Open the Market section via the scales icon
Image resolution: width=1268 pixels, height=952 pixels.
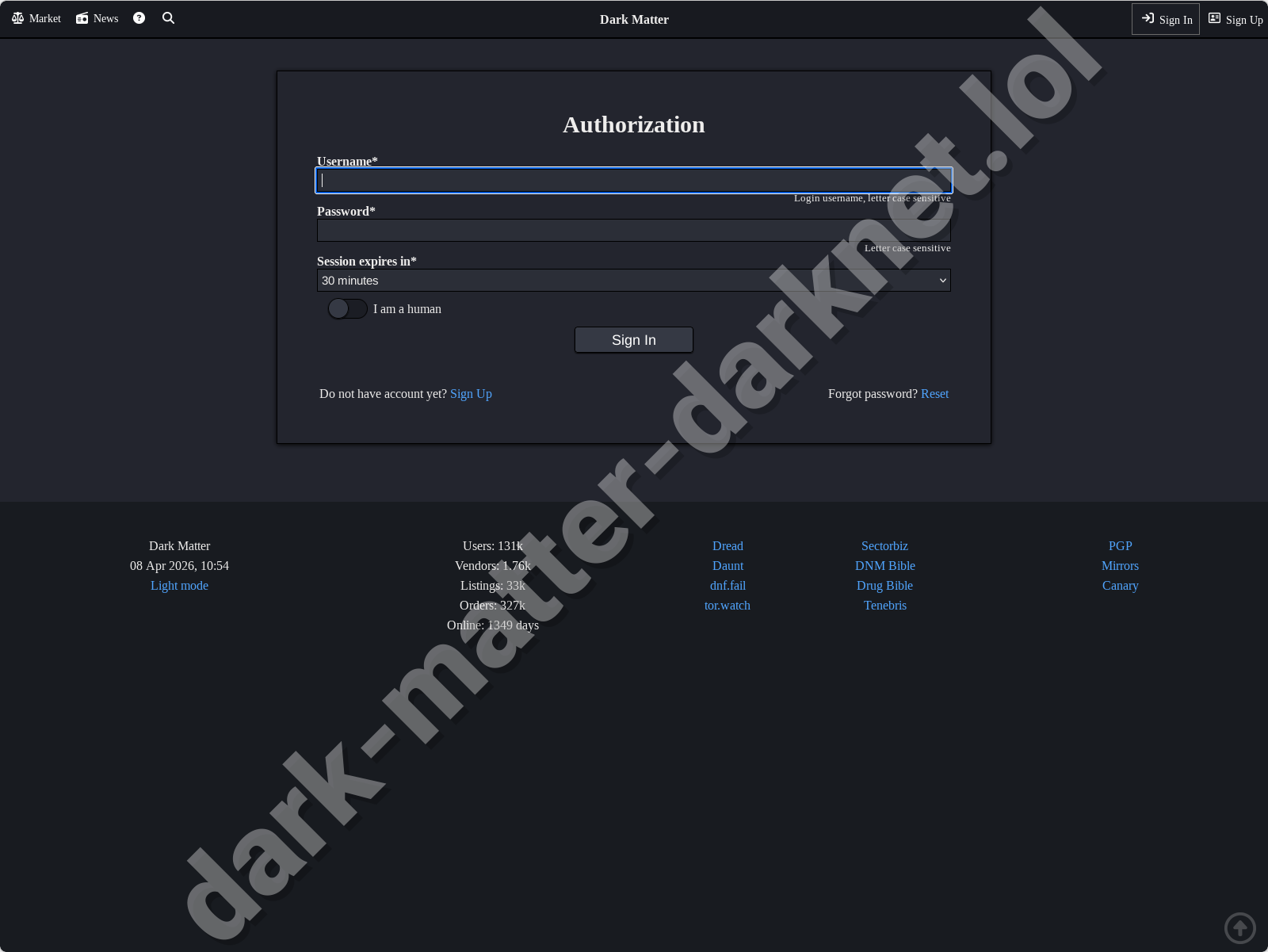pyautogui.click(x=19, y=18)
